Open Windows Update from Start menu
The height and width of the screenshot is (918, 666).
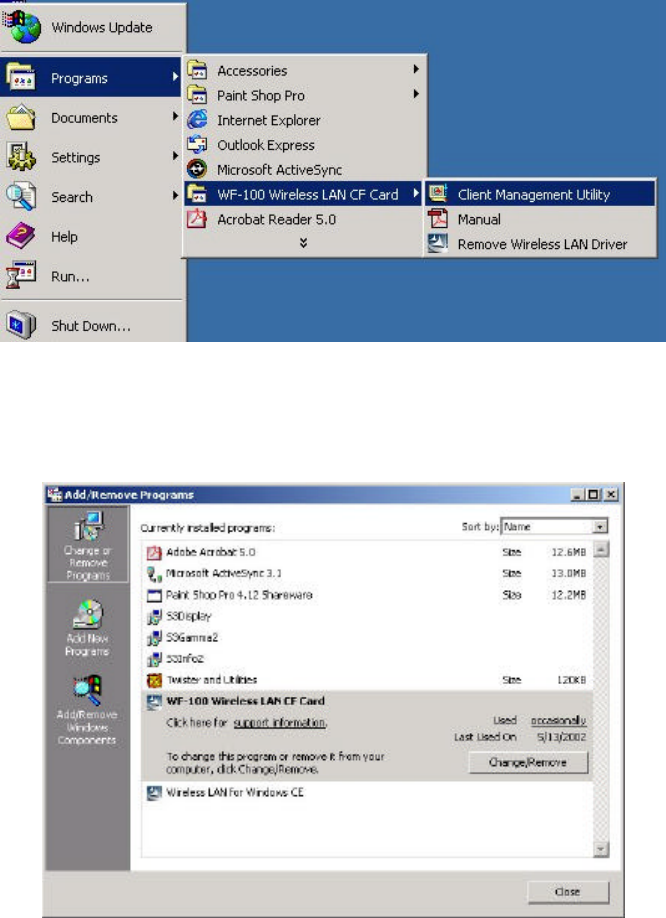93,27
